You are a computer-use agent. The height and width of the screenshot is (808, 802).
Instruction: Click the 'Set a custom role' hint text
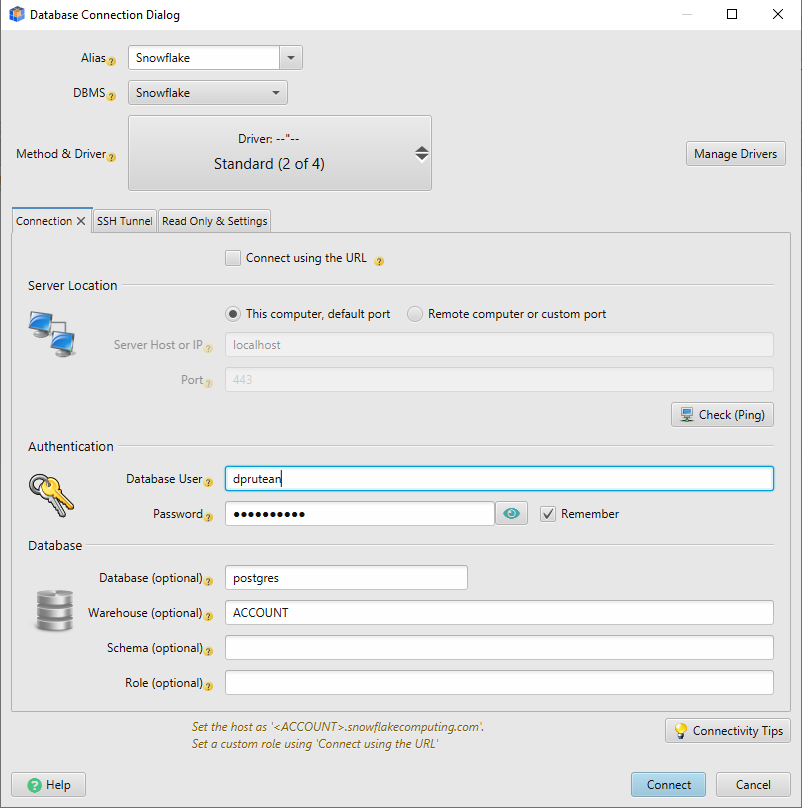(x=314, y=744)
